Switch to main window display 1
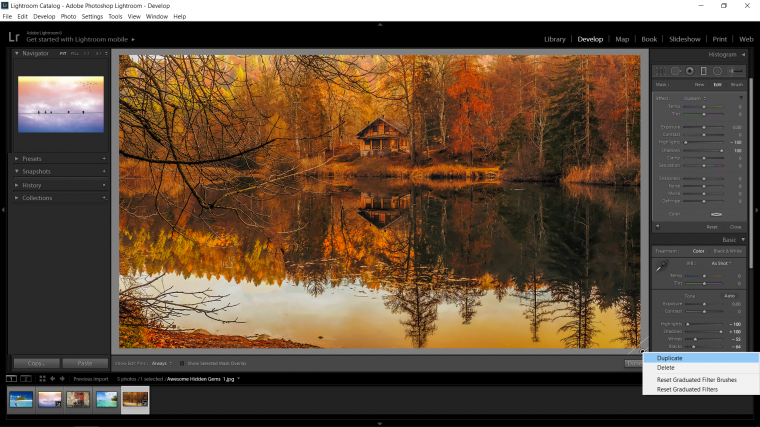760x427 pixels. [x=11, y=379]
